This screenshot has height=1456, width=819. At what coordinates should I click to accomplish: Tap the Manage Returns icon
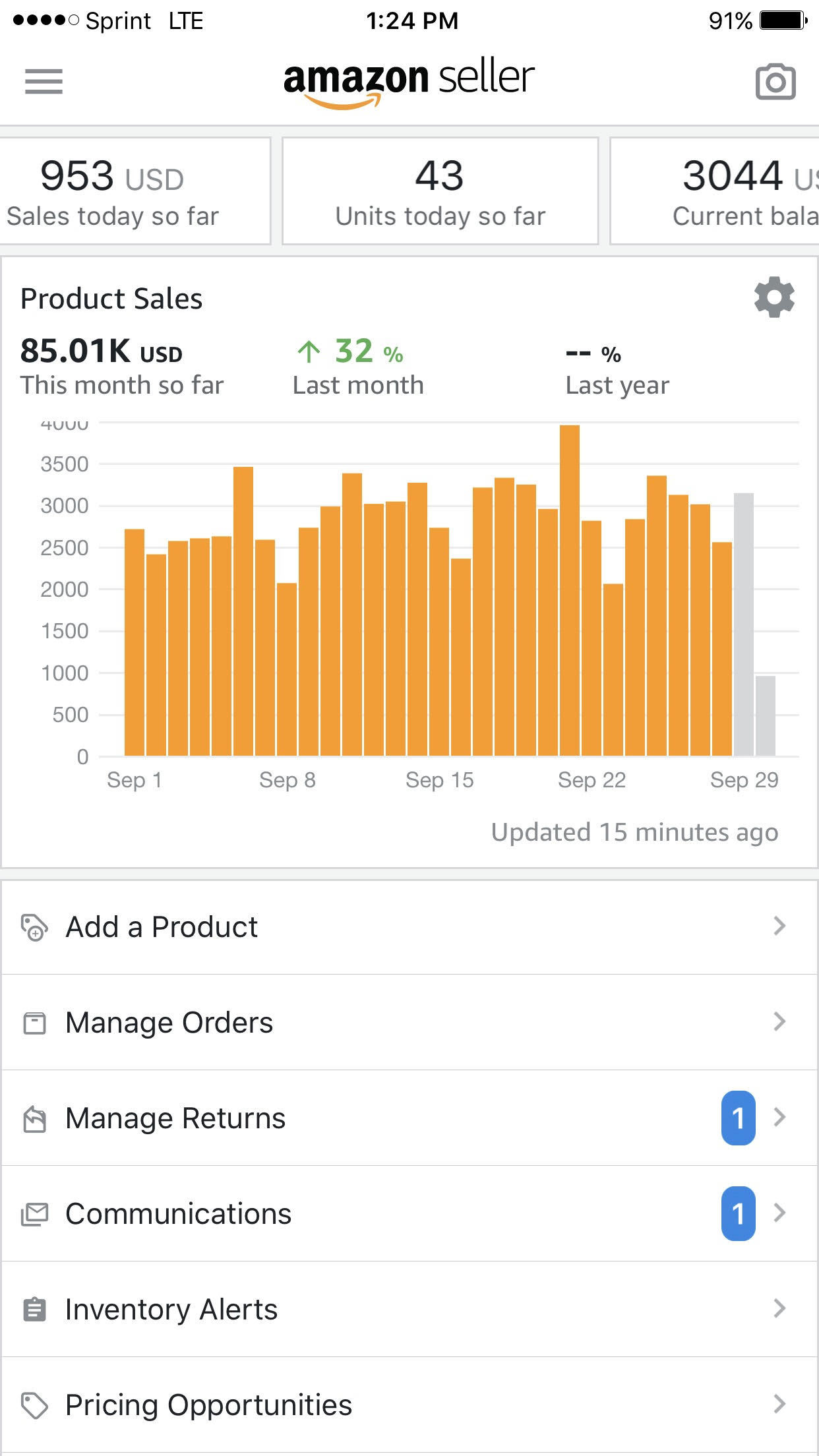pos(34,1118)
